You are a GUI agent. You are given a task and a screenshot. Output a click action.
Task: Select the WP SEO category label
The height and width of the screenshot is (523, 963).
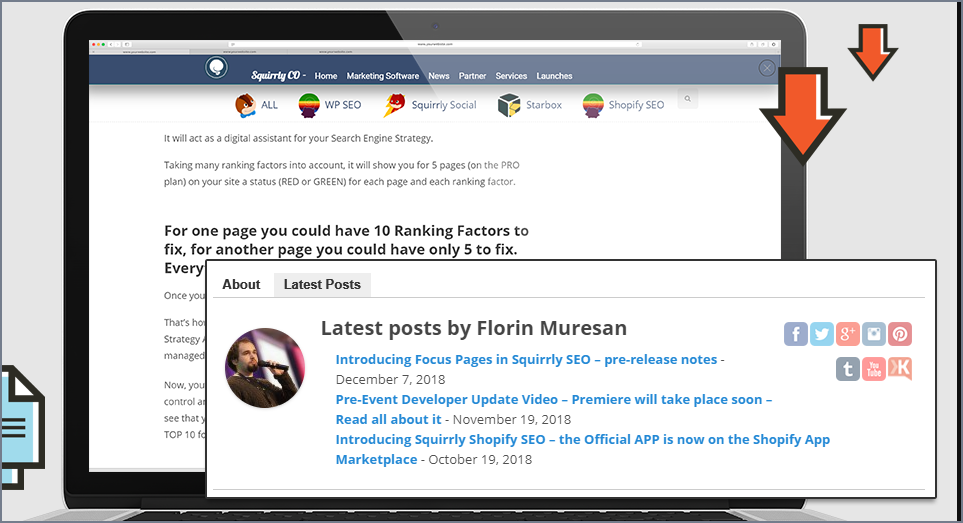pos(343,105)
